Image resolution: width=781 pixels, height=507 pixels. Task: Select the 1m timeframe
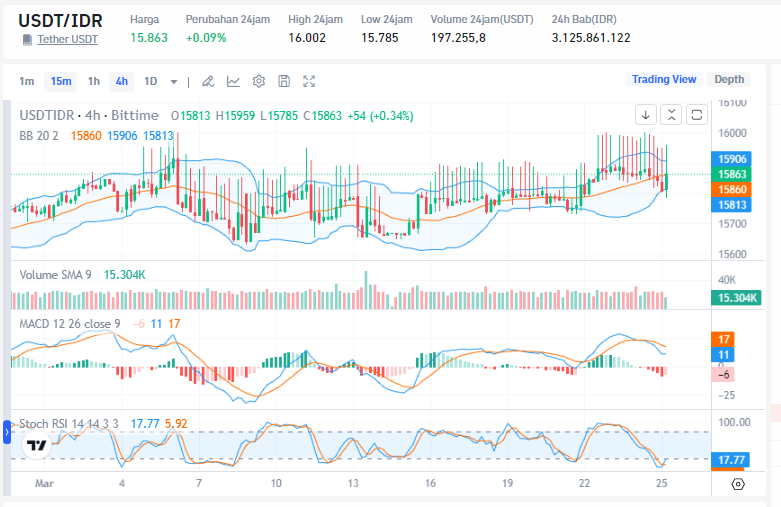[x=27, y=81]
